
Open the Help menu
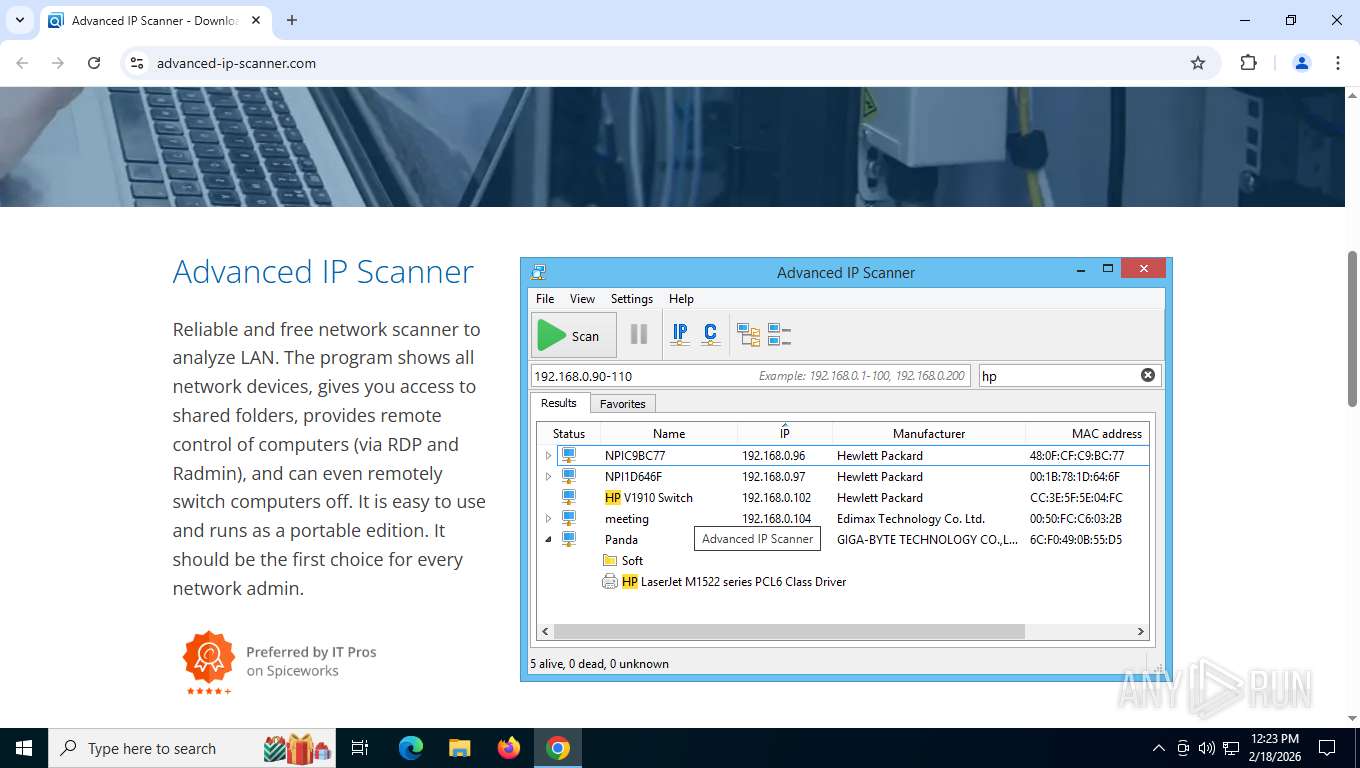tap(681, 299)
